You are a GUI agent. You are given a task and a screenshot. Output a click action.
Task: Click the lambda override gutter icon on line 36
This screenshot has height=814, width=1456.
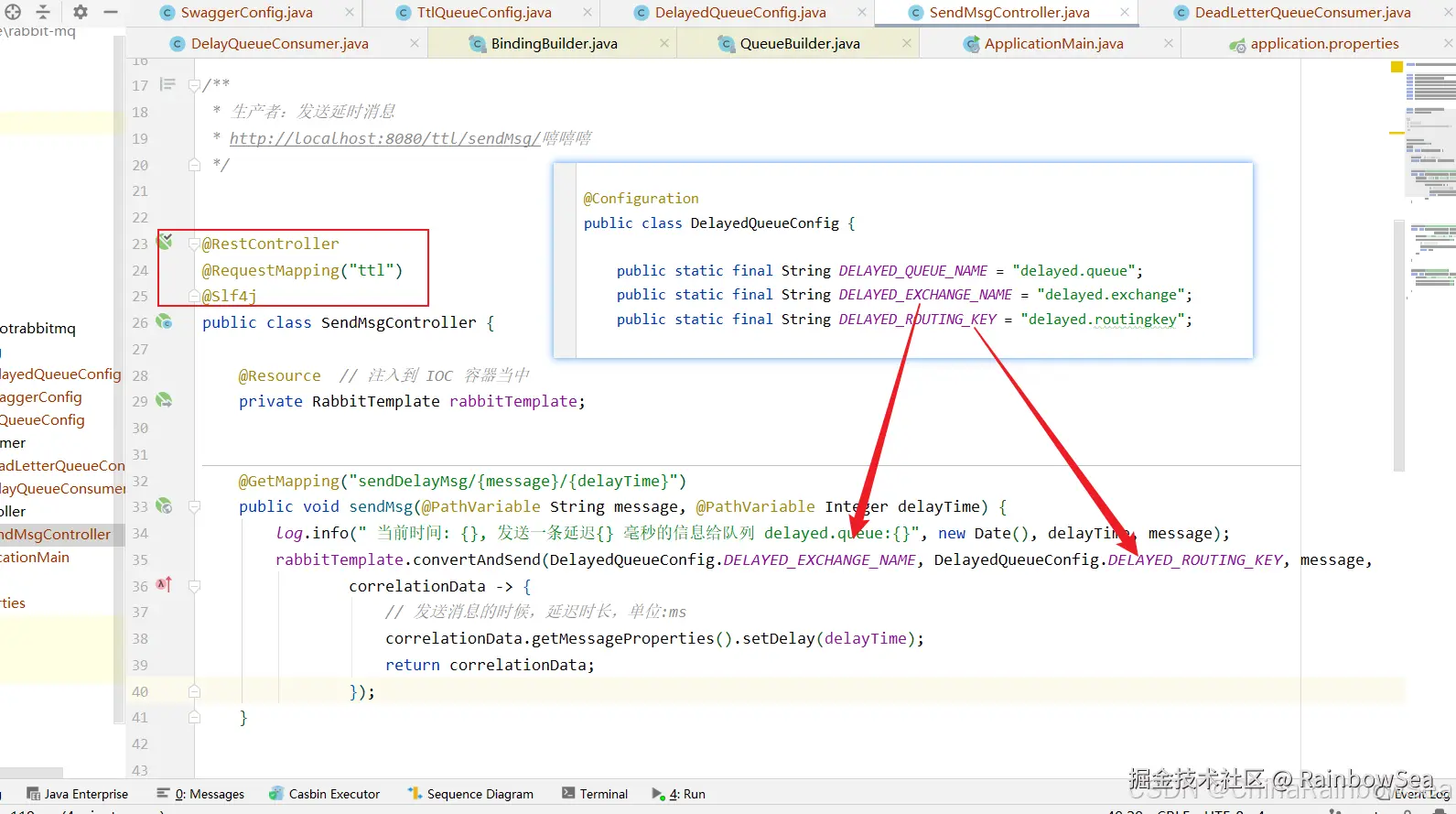click(164, 584)
